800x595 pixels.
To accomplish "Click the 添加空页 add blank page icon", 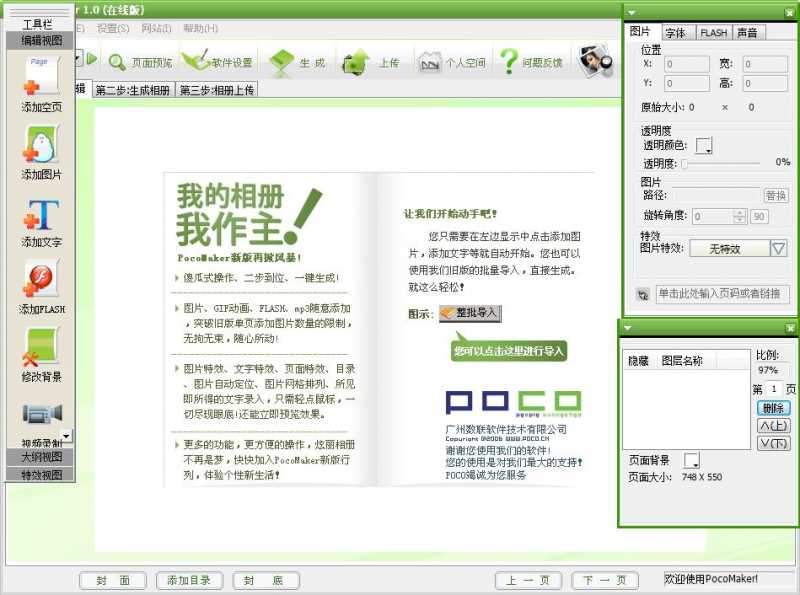I will point(41,77).
